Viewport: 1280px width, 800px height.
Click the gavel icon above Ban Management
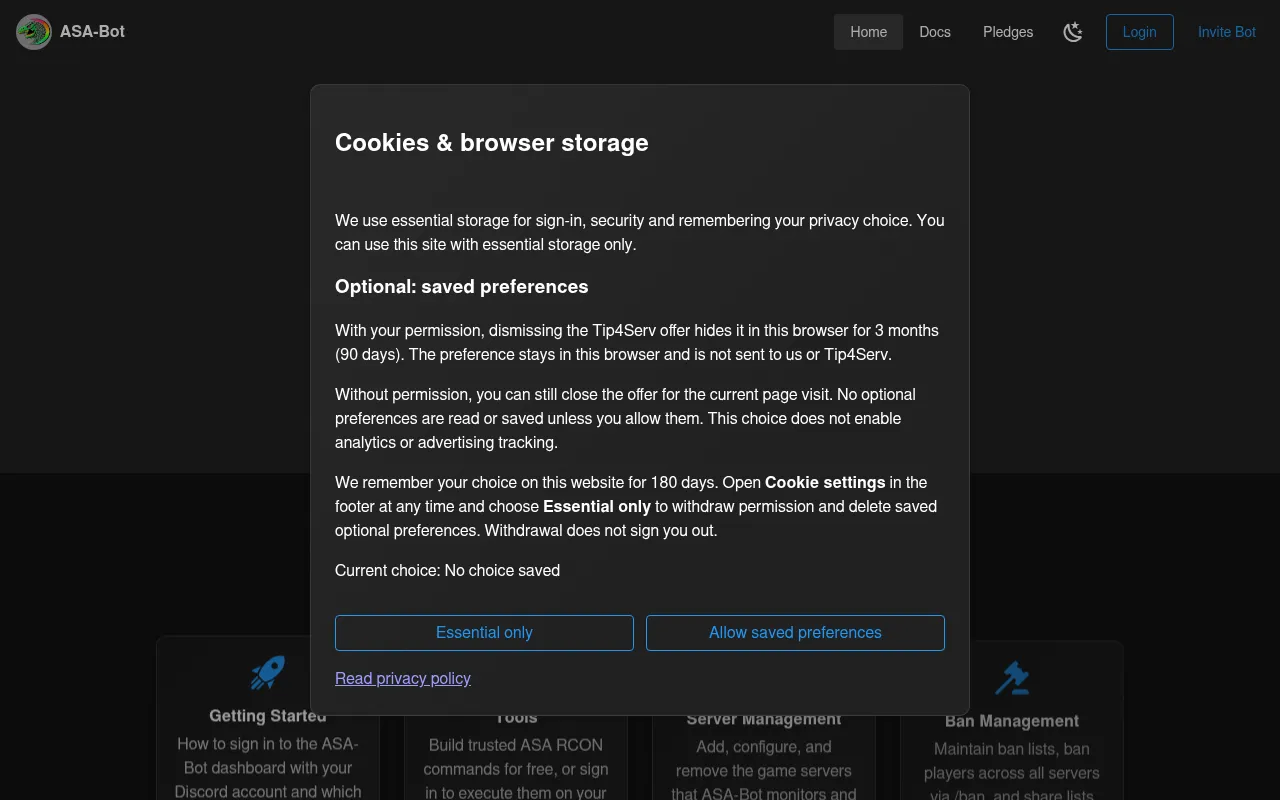coord(1012,678)
